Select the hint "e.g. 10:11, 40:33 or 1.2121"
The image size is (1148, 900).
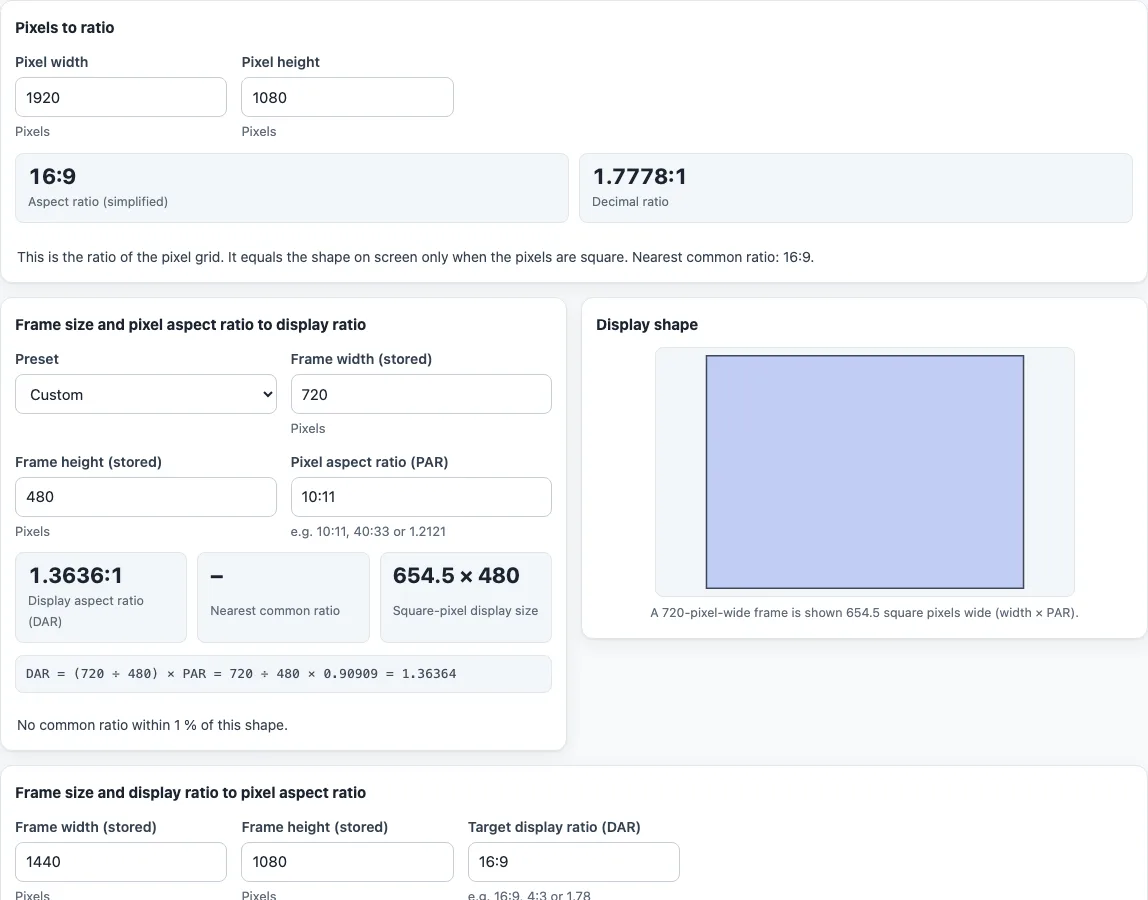(368, 532)
